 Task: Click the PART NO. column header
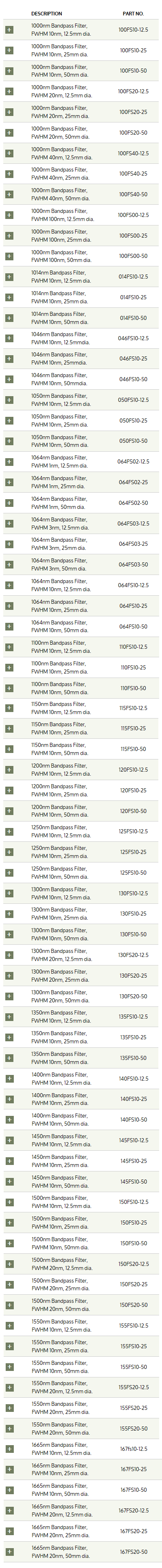(x=133, y=13)
